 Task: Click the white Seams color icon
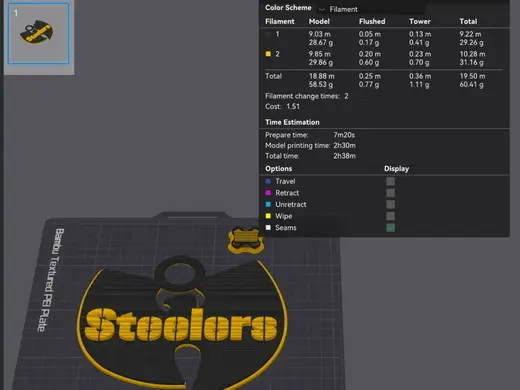[x=268, y=228]
